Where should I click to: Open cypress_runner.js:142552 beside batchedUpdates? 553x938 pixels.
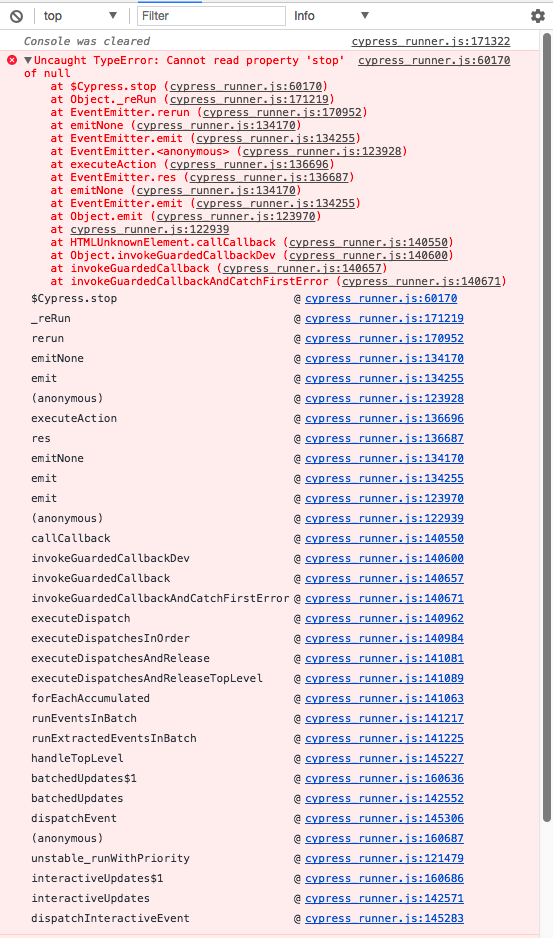pyautogui.click(x=384, y=799)
